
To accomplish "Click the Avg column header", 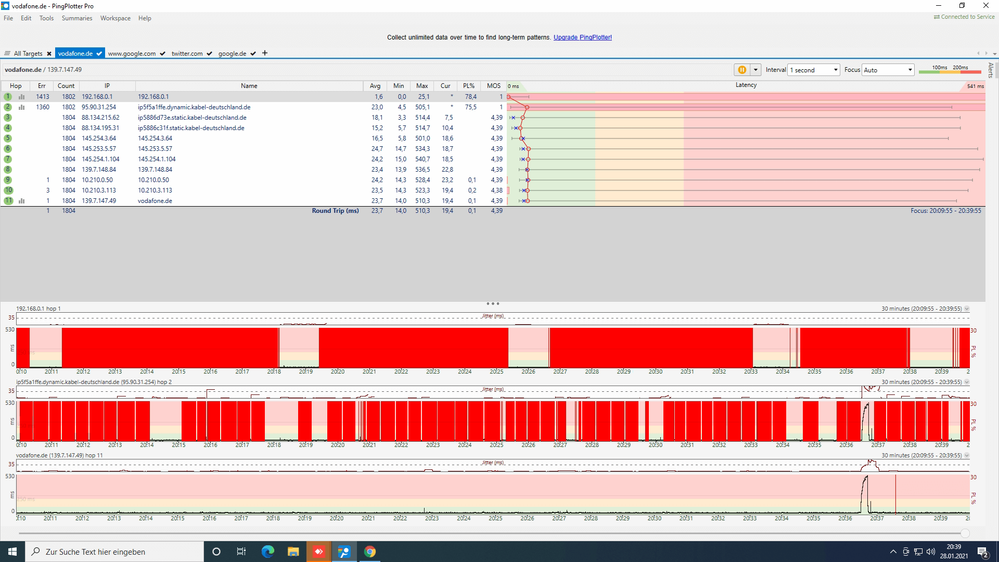I will point(375,85).
